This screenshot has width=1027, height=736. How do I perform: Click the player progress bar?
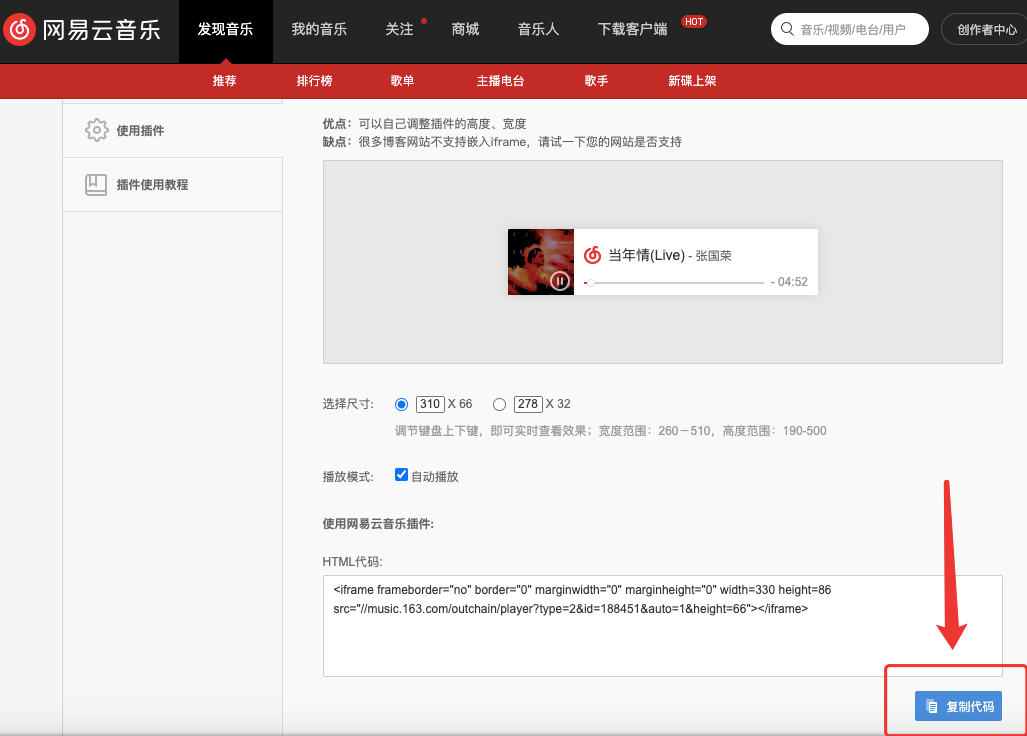pyautogui.click(x=674, y=283)
